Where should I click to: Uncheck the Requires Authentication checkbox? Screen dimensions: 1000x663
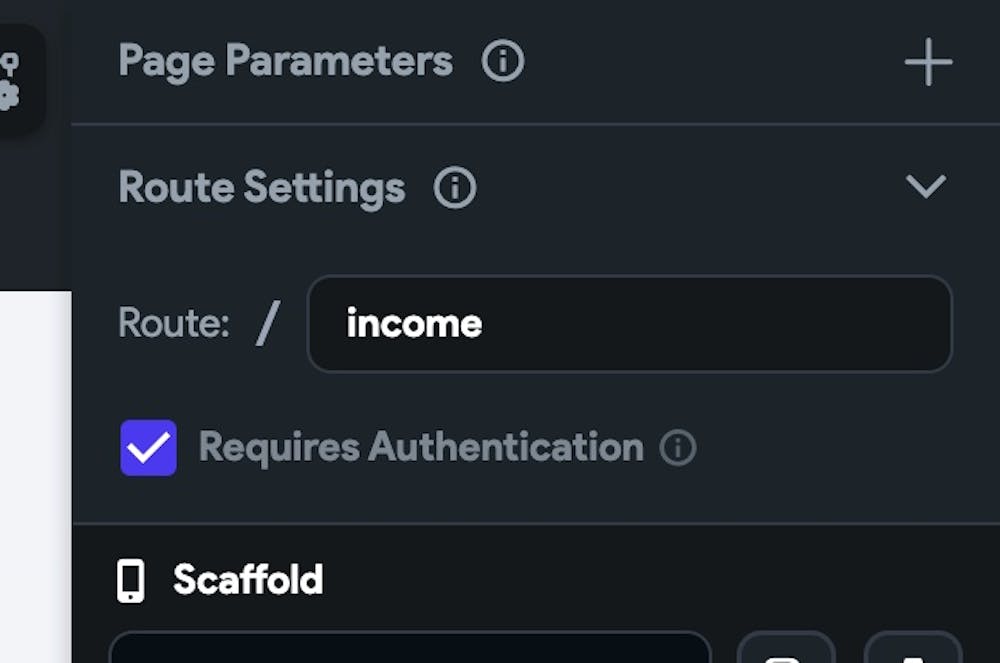tap(149, 447)
